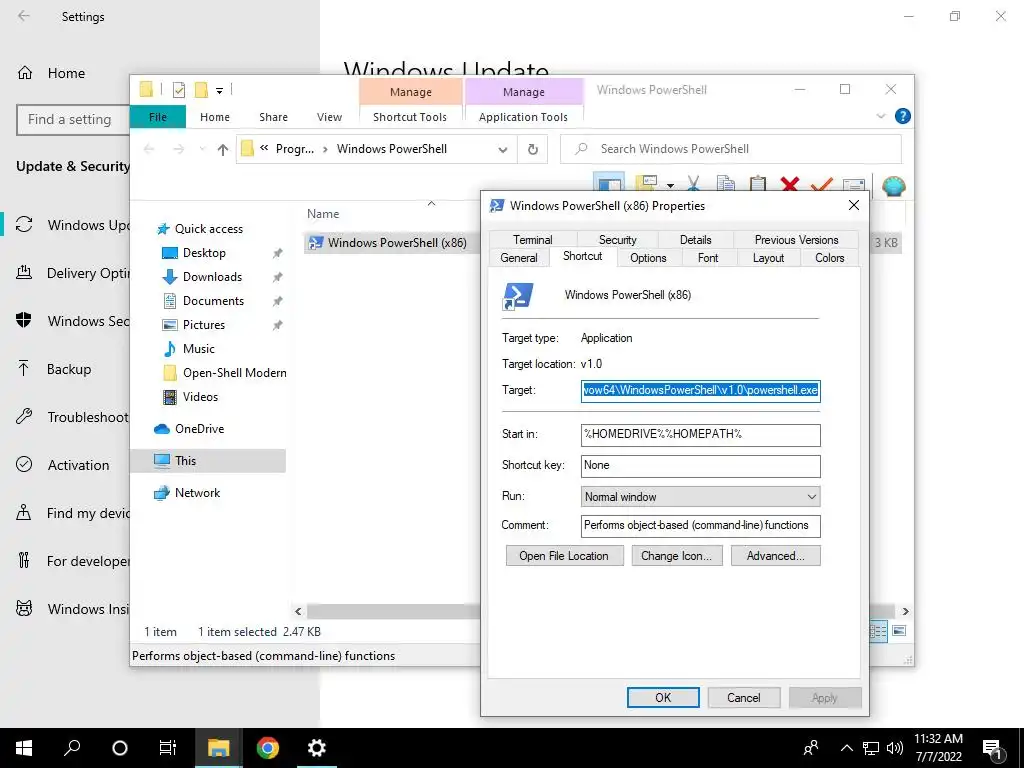Click the Advanced button
Image resolution: width=1024 pixels, height=768 pixels.
(775, 556)
